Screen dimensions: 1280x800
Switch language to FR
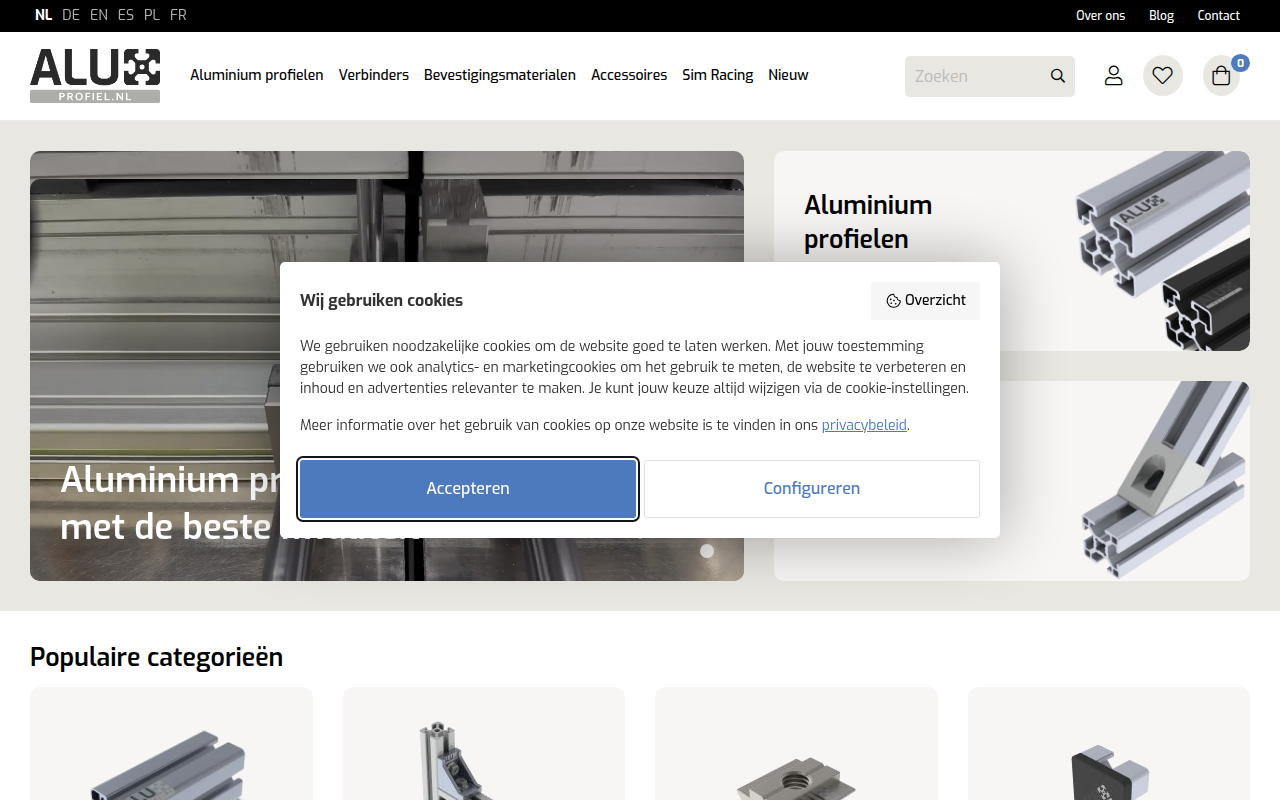pyautogui.click(x=178, y=15)
